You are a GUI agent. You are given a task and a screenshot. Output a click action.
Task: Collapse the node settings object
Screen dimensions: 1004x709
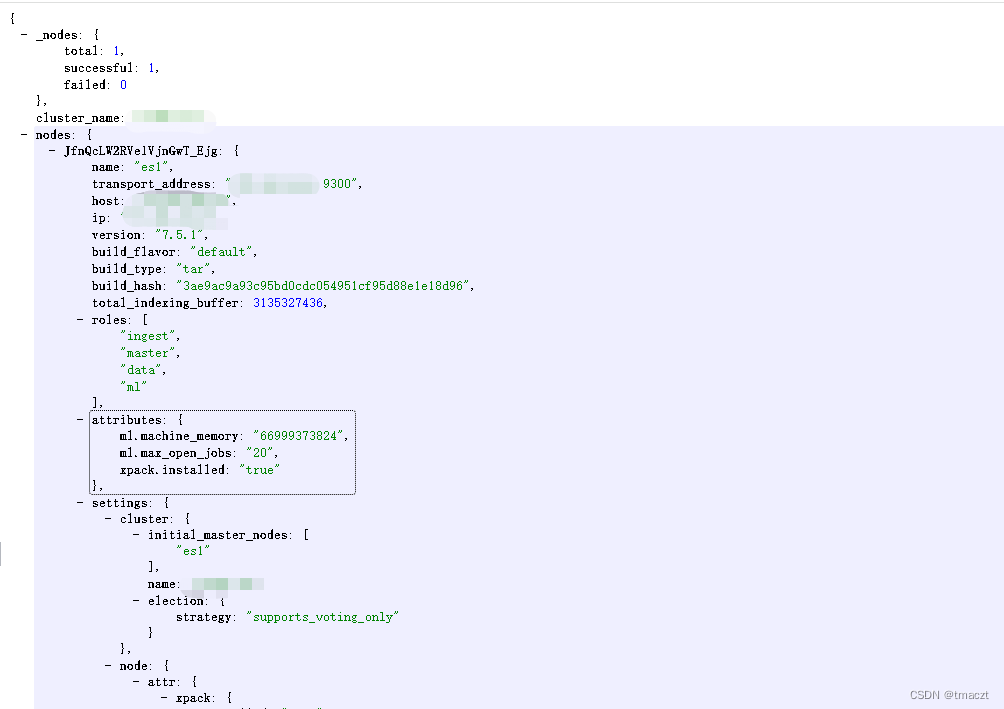click(x=108, y=666)
